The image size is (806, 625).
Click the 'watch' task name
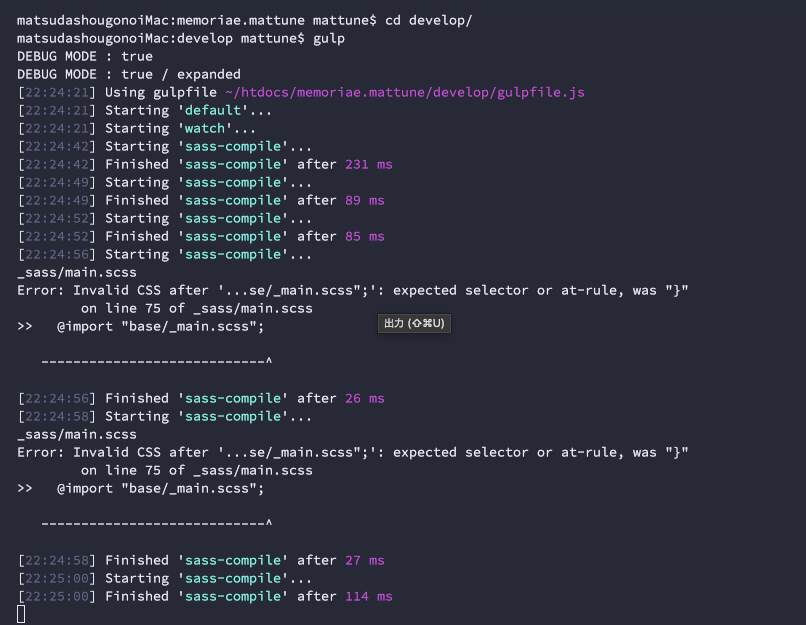coord(204,128)
